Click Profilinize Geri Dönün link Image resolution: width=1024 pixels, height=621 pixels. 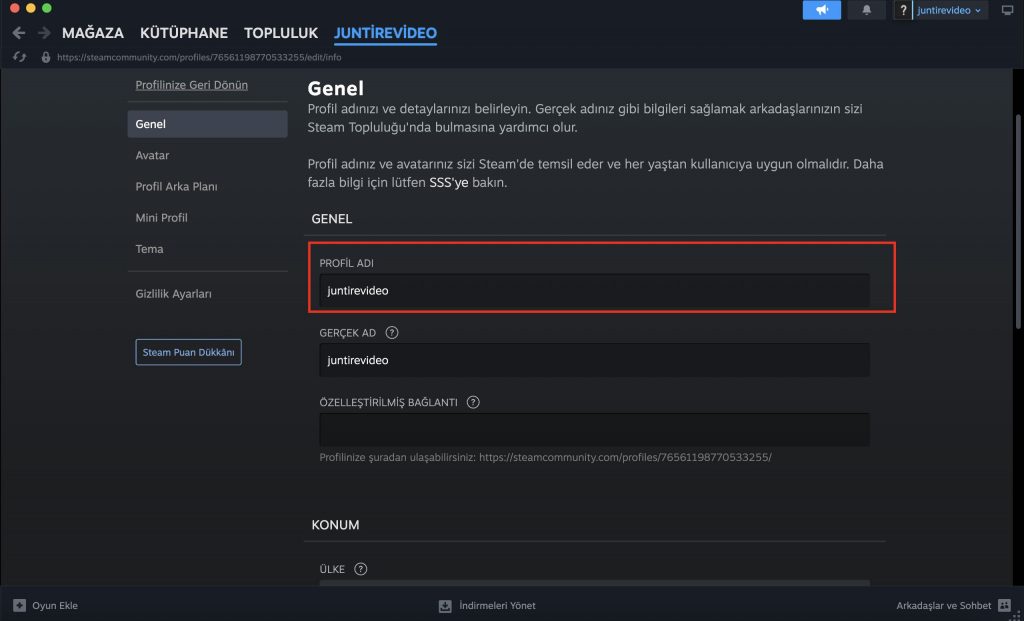(191, 85)
